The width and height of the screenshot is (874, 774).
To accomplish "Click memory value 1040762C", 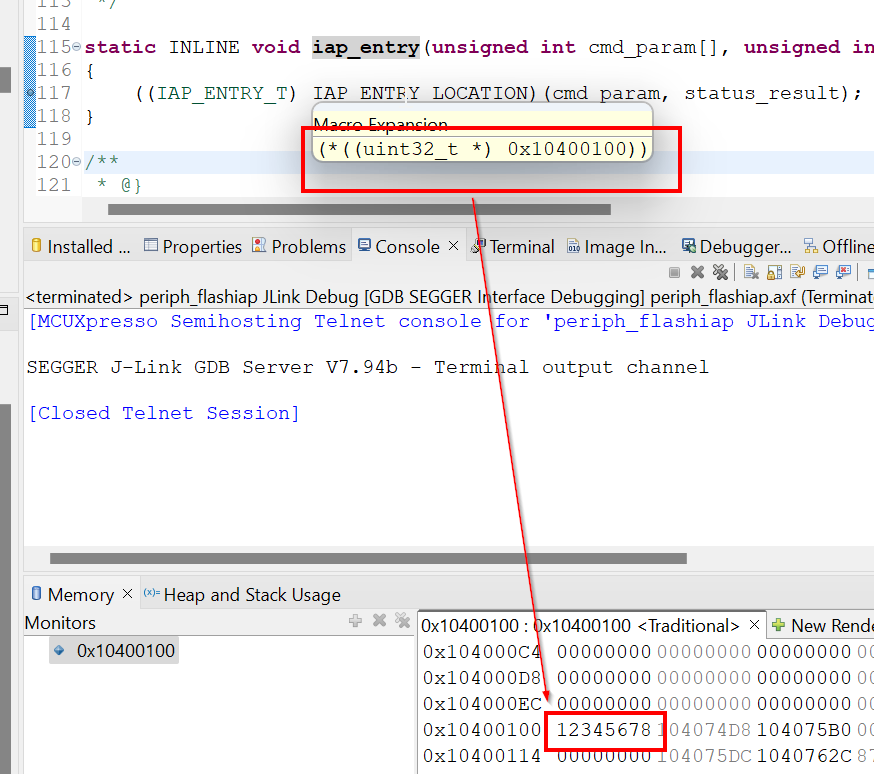I will click(x=804, y=756).
